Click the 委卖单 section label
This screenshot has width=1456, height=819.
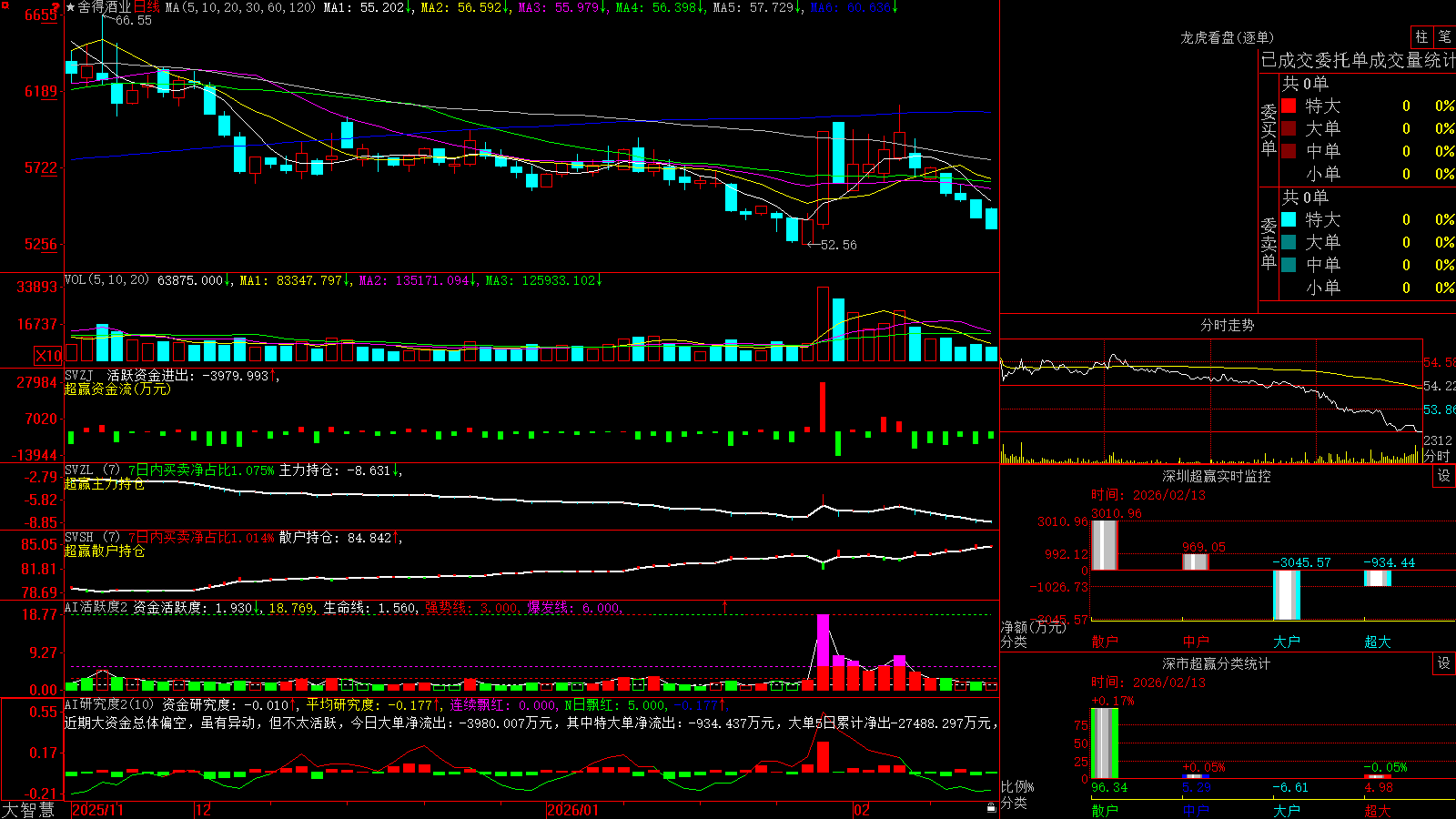1269,243
